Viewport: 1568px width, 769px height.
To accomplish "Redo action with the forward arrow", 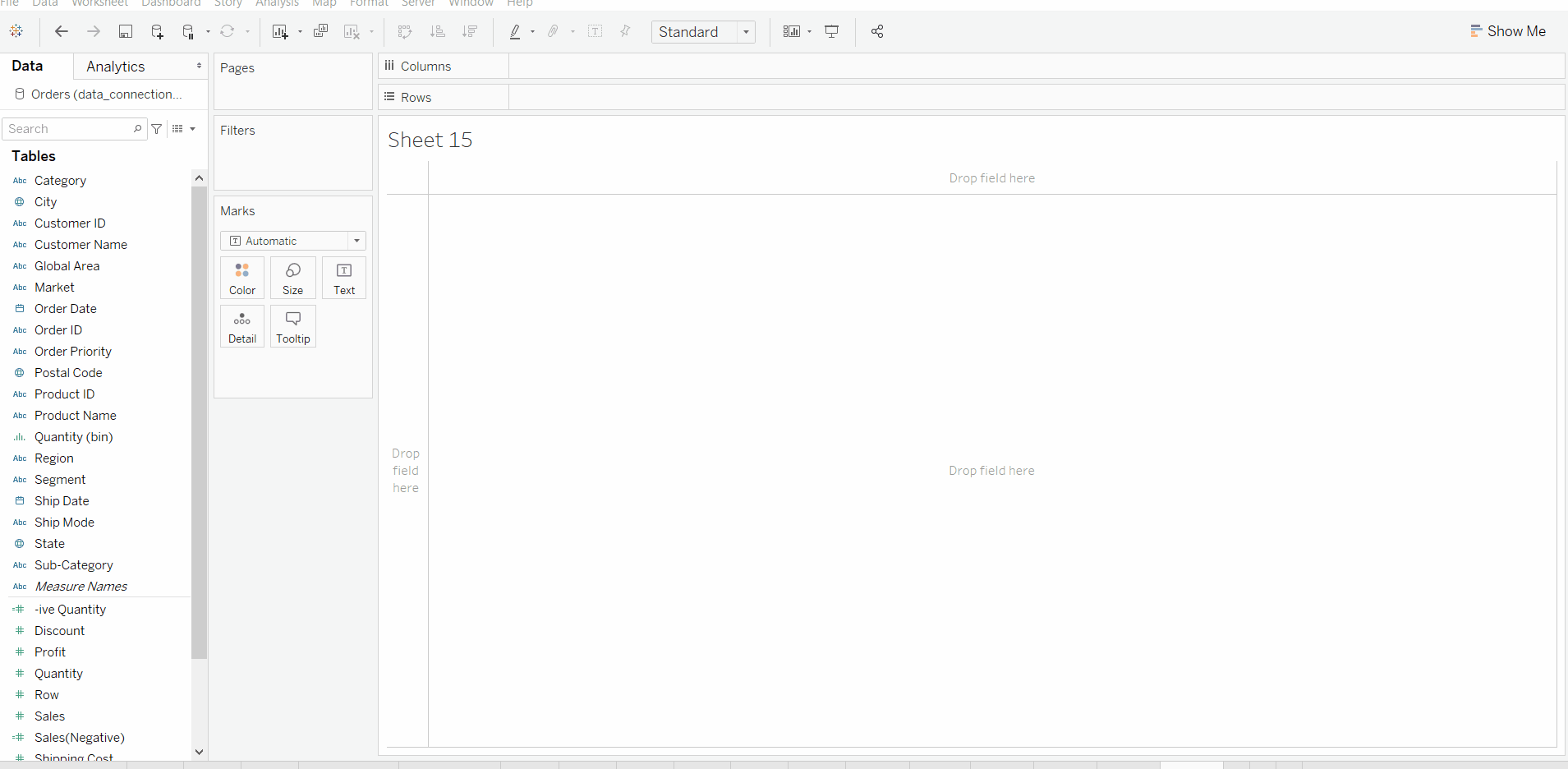I will 94,31.
